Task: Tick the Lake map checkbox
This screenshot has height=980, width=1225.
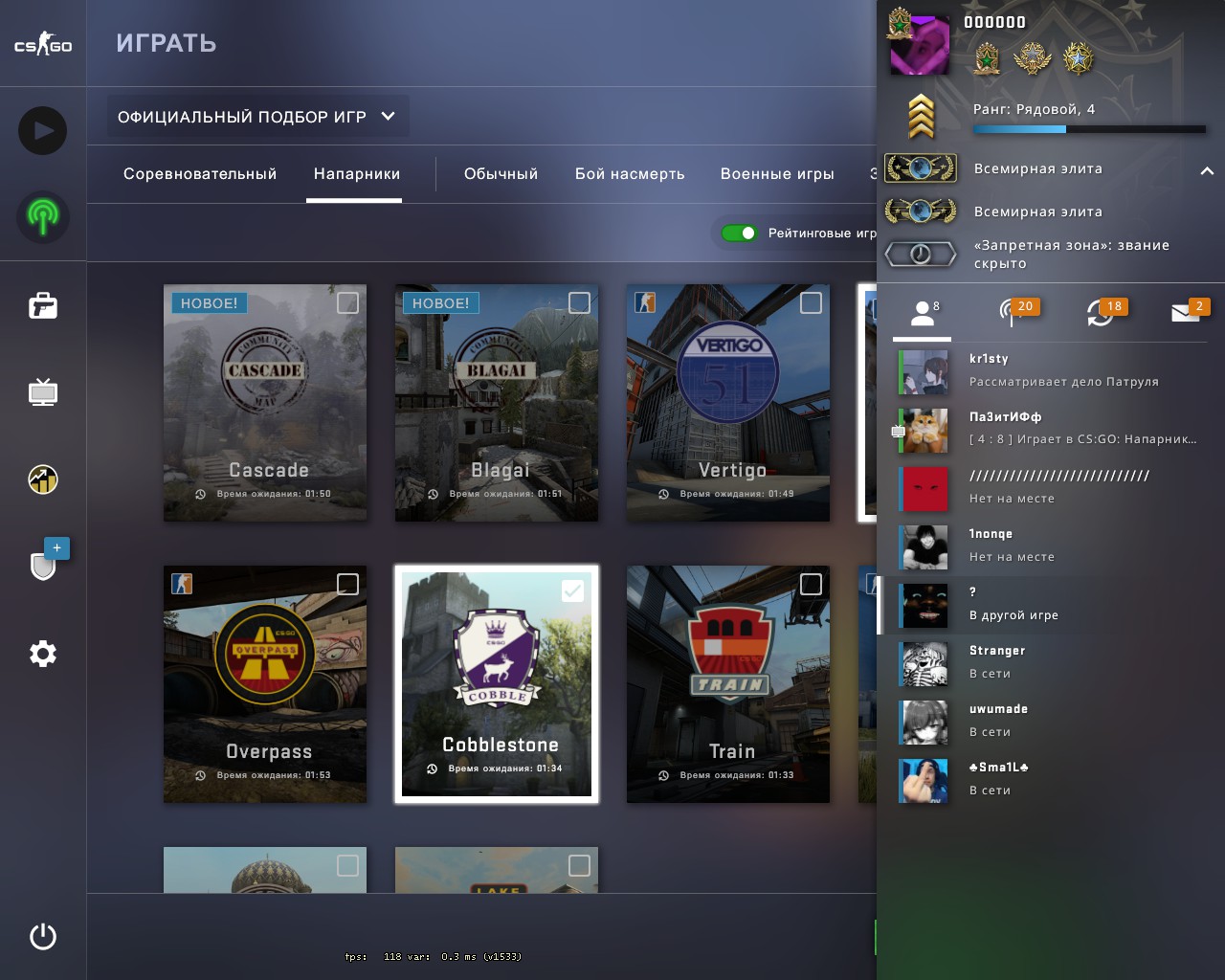Action: 580,865
